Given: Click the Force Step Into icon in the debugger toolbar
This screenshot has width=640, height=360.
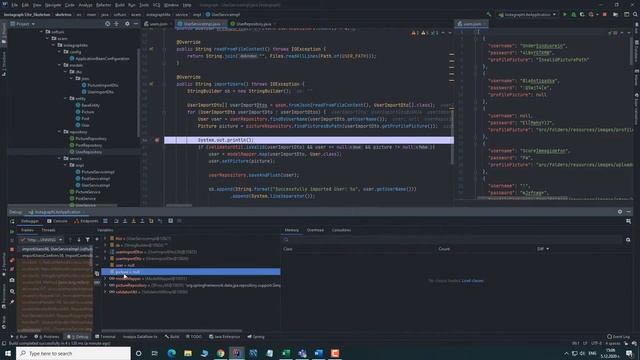Looking at the screenshot, I should coord(133,221).
